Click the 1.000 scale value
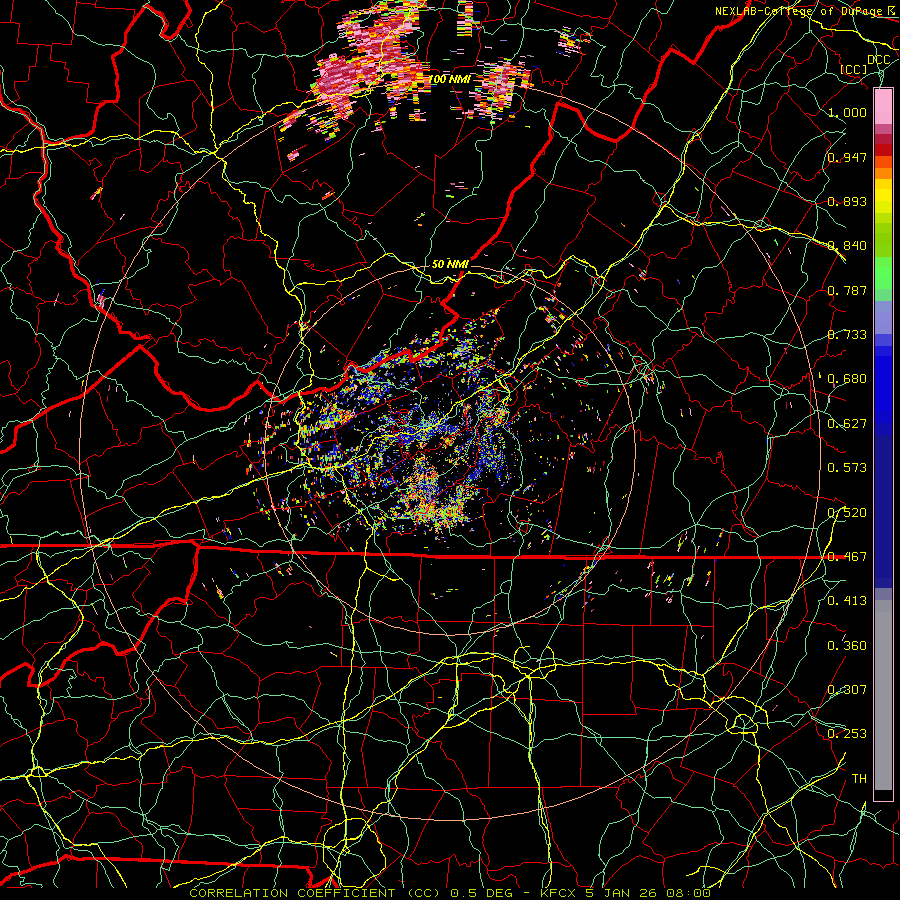 [847, 112]
